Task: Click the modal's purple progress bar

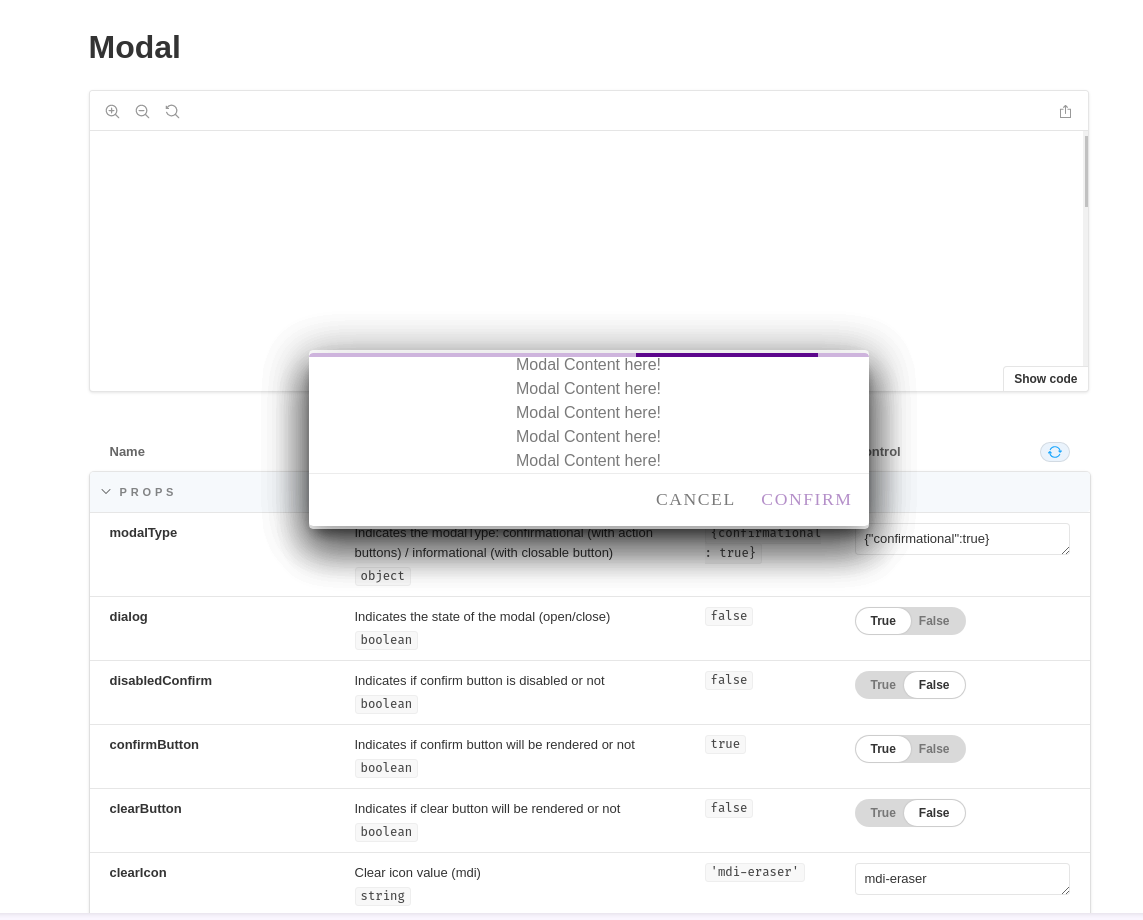Action: (x=589, y=355)
